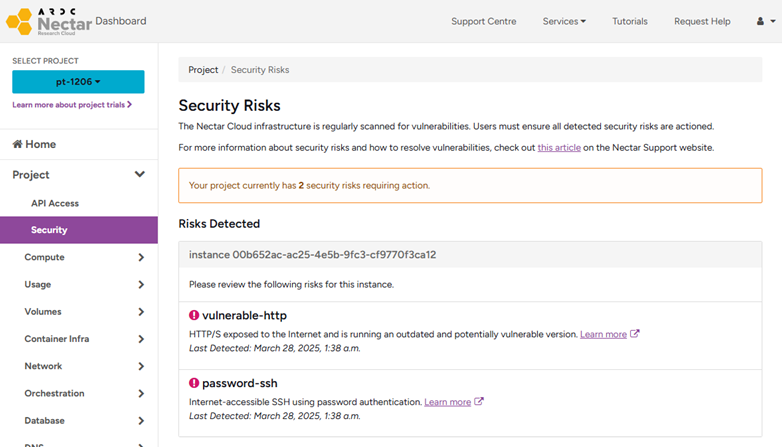Open the Tutorials navigation item
The height and width of the screenshot is (447, 782).
(x=629, y=21)
